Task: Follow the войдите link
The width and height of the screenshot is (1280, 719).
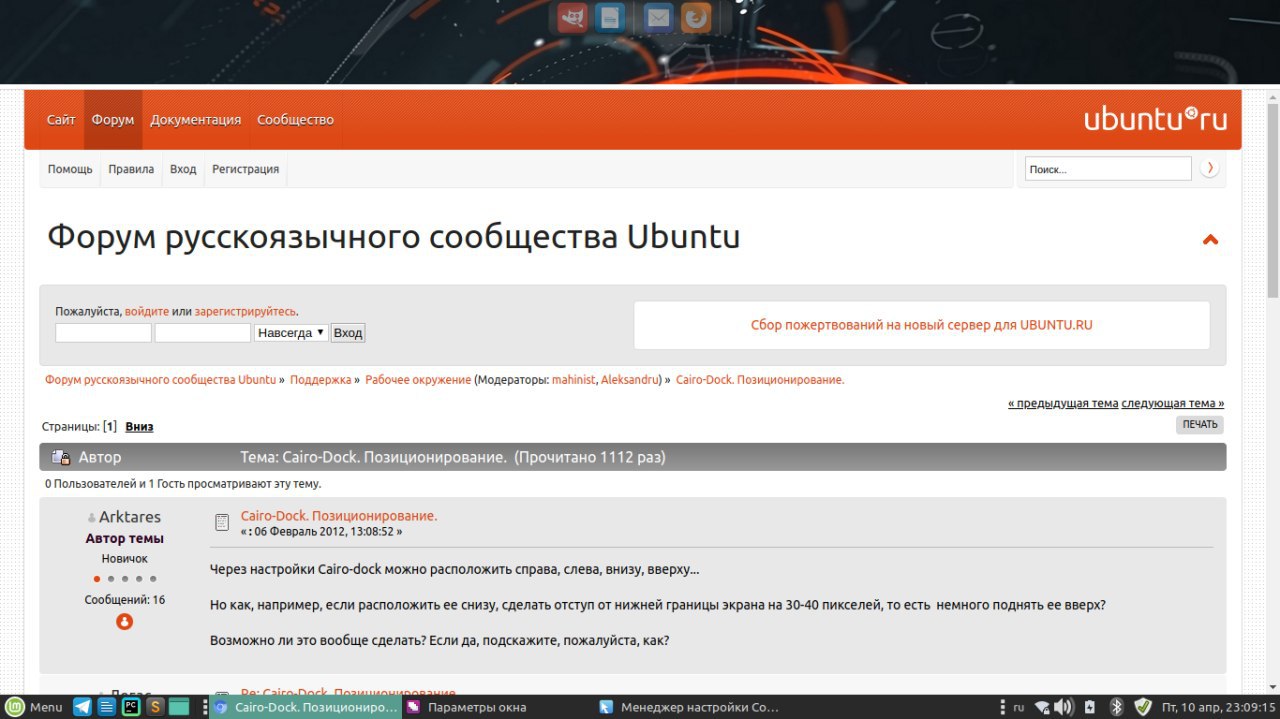Action: point(147,312)
